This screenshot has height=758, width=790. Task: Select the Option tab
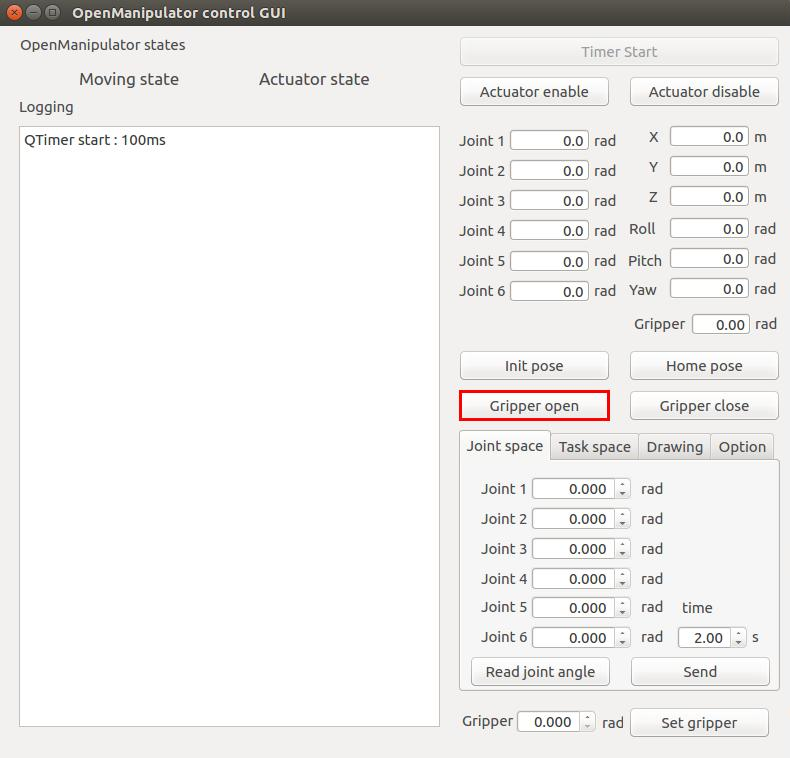[742, 447]
